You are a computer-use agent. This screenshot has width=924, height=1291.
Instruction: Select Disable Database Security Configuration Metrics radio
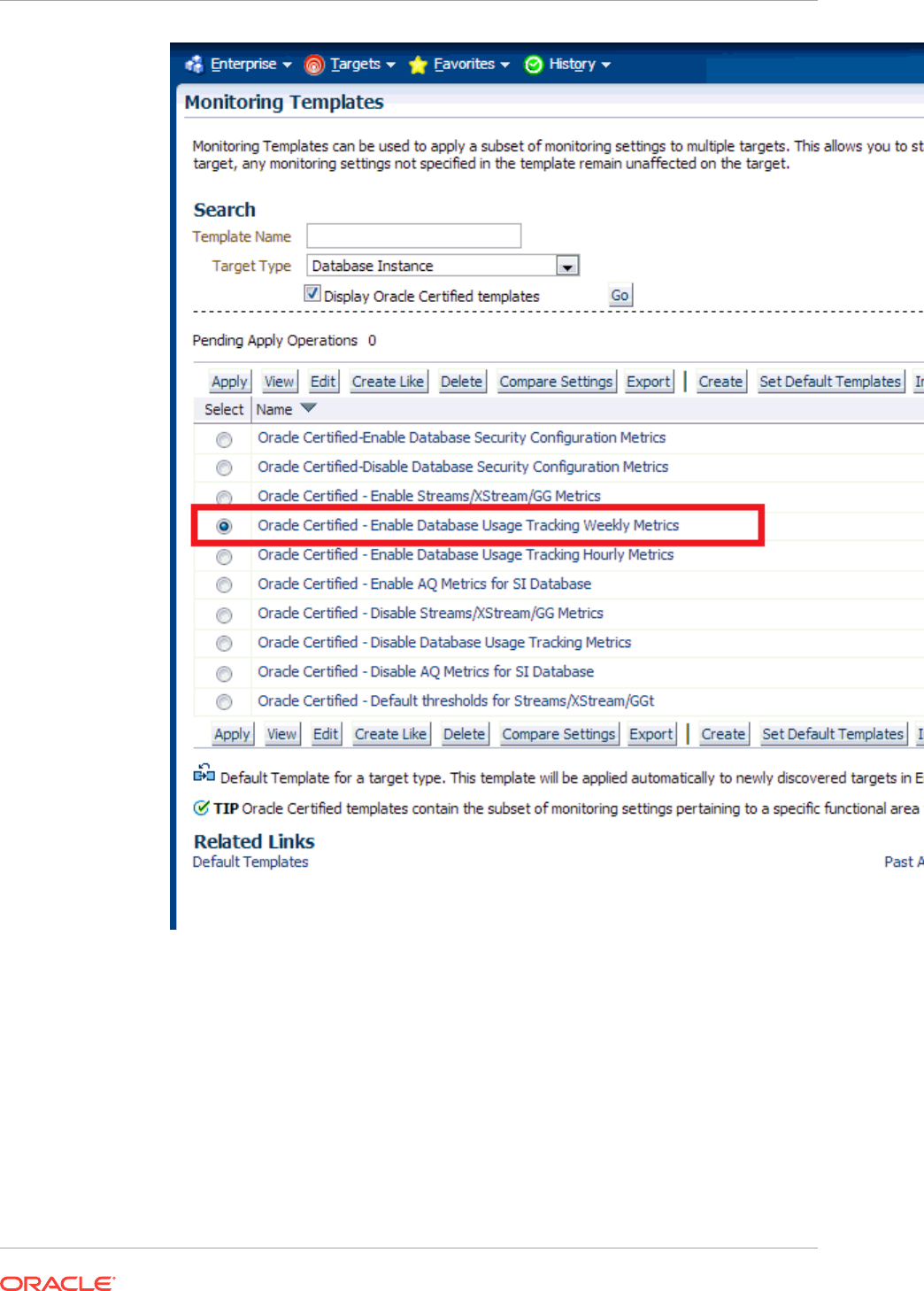(224, 468)
